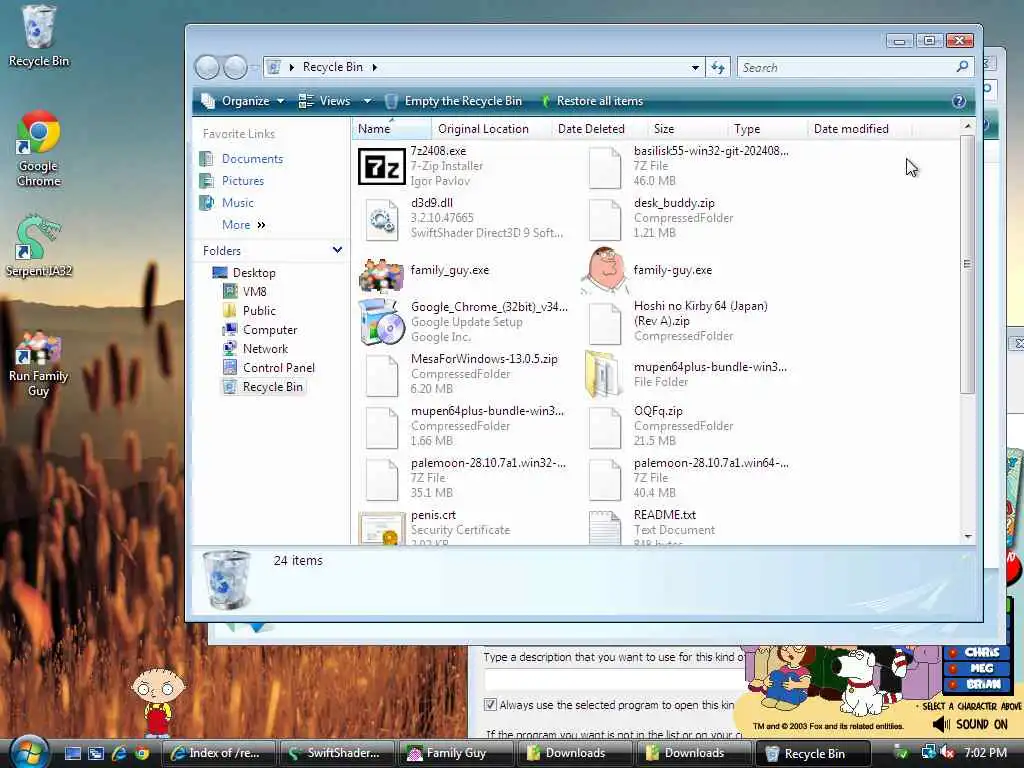The image size is (1024, 768).
Task: Sort by Date modified column header
Action: 859,129
